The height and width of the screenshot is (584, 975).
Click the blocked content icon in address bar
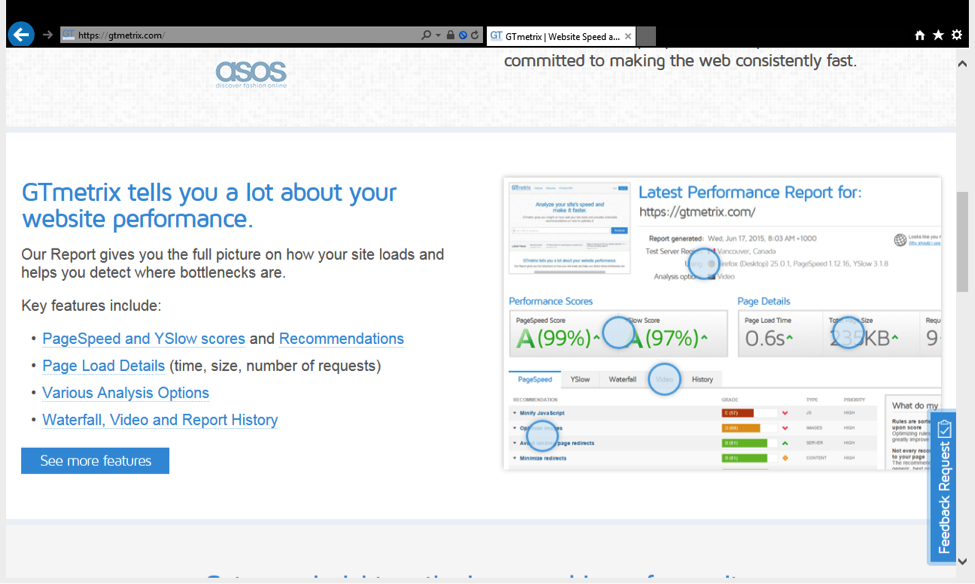(463, 35)
